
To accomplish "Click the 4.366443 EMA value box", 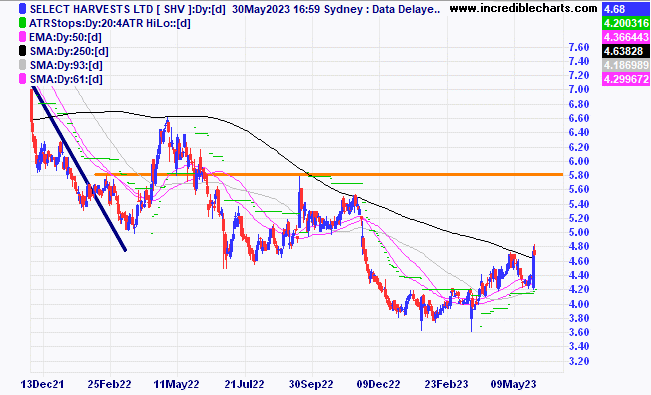I will tap(626, 37).
